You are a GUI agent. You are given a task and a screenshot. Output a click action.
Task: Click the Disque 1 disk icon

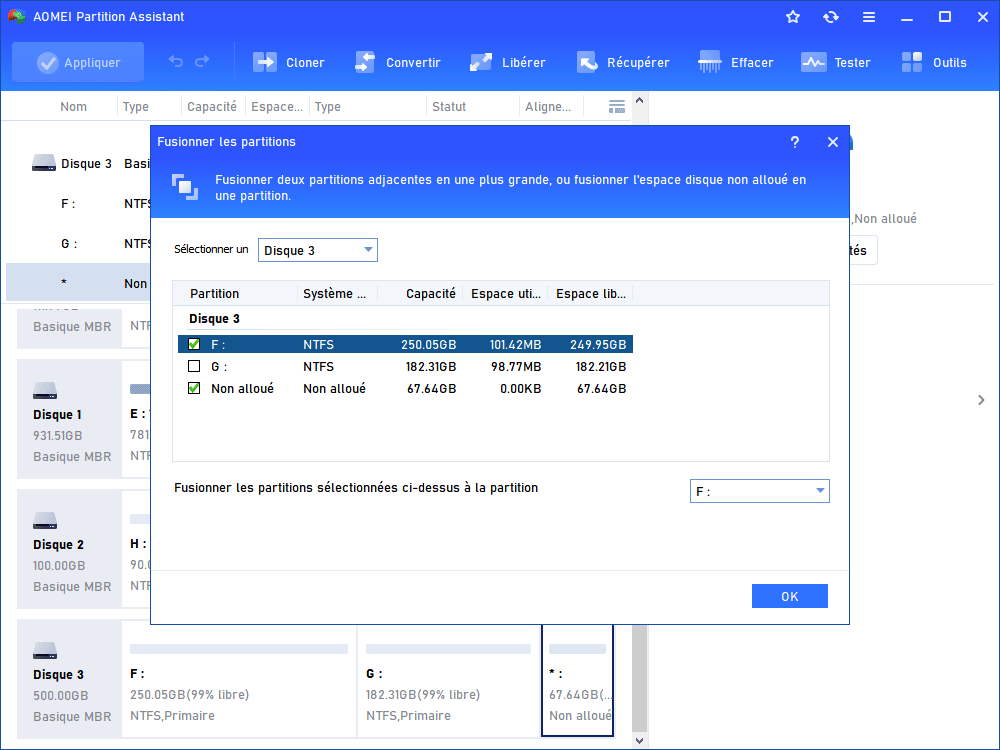45,390
